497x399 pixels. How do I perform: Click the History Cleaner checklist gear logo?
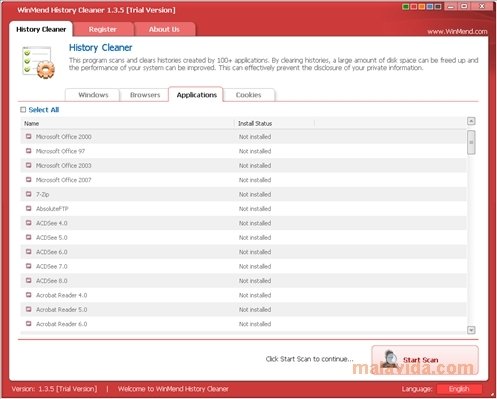[38, 62]
